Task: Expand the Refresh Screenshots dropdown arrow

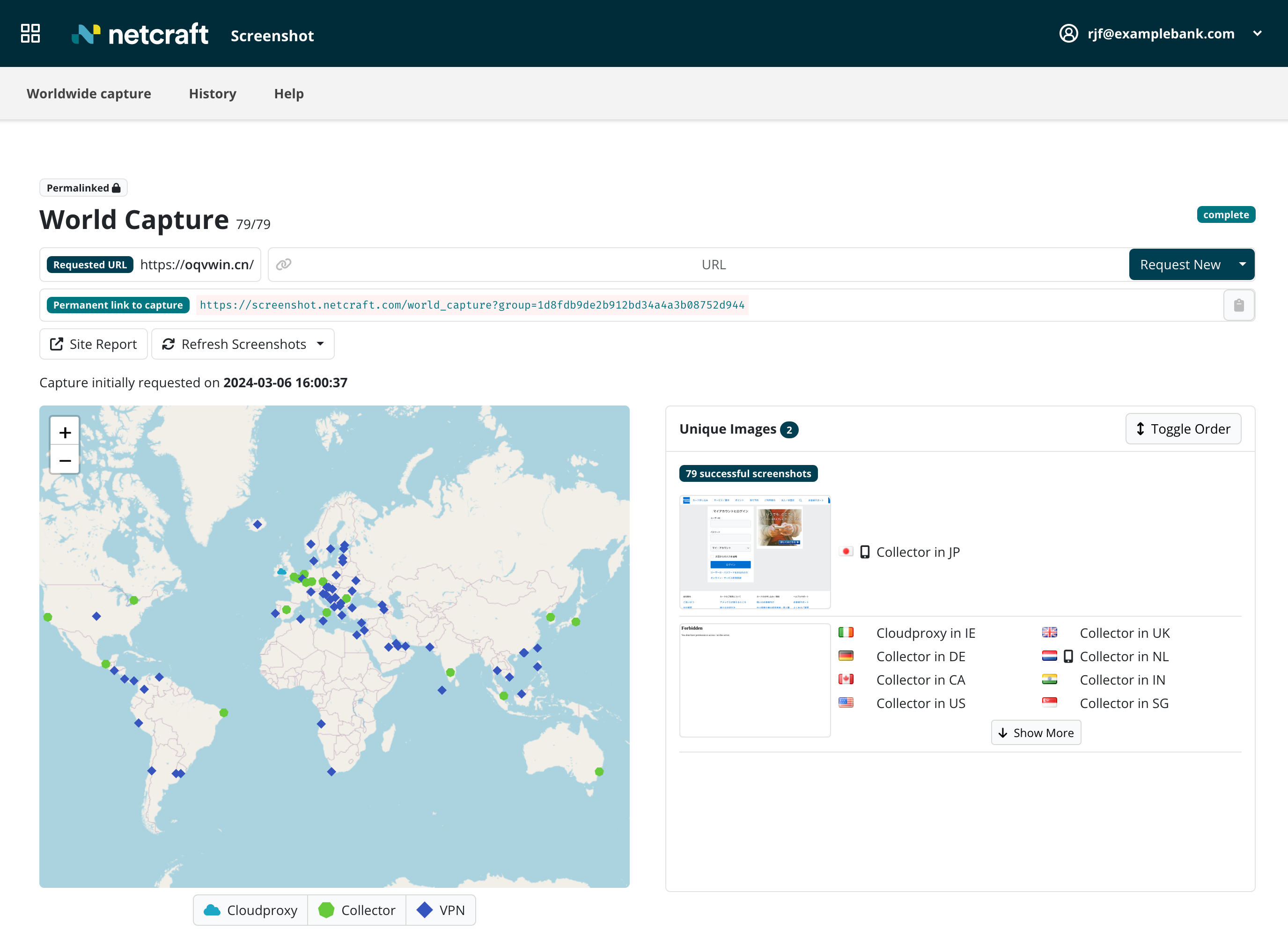Action: [x=320, y=344]
